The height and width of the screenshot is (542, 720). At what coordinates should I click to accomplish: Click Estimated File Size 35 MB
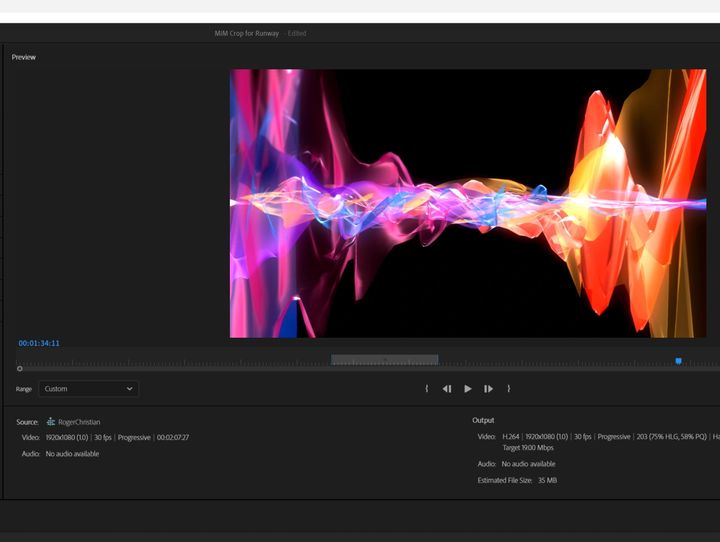pyautogui.click(x=517, y=480)
